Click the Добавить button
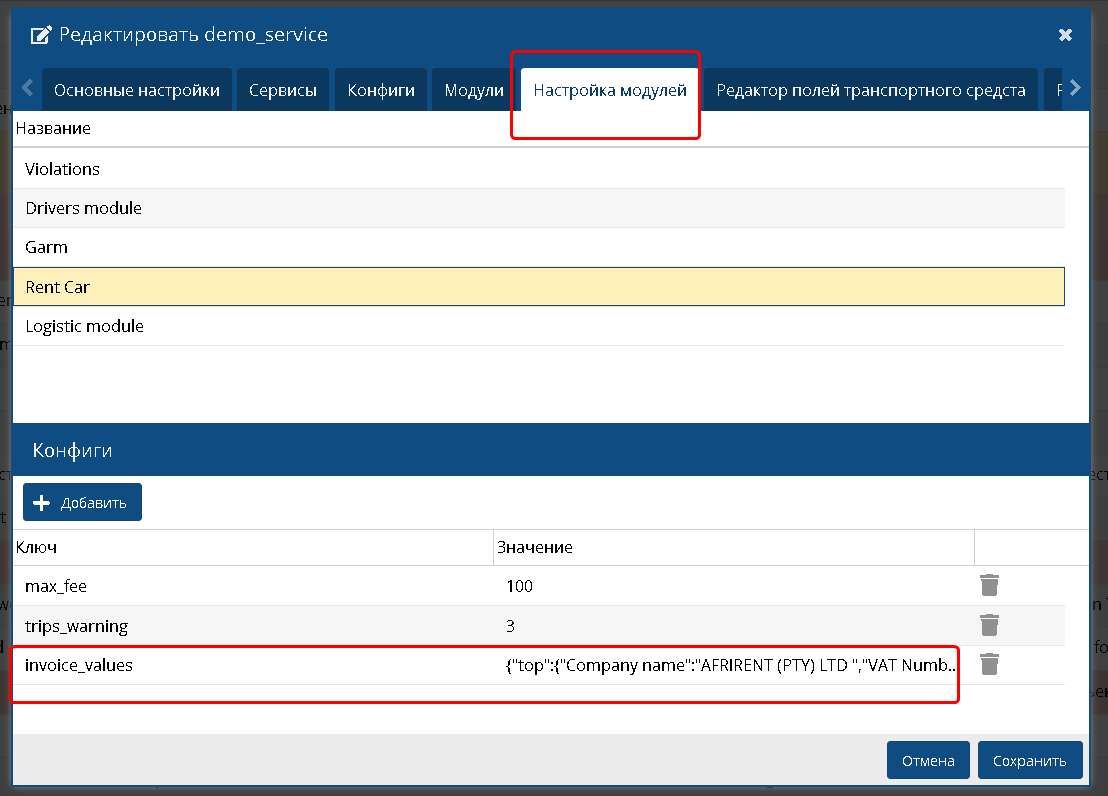 pyautogui.click(x=83, y=502)
